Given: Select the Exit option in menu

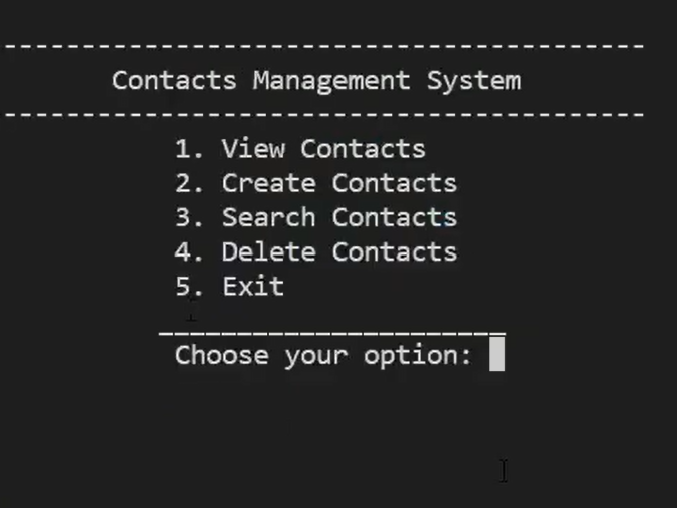Looking at the screenshot, I should [253, 287].
